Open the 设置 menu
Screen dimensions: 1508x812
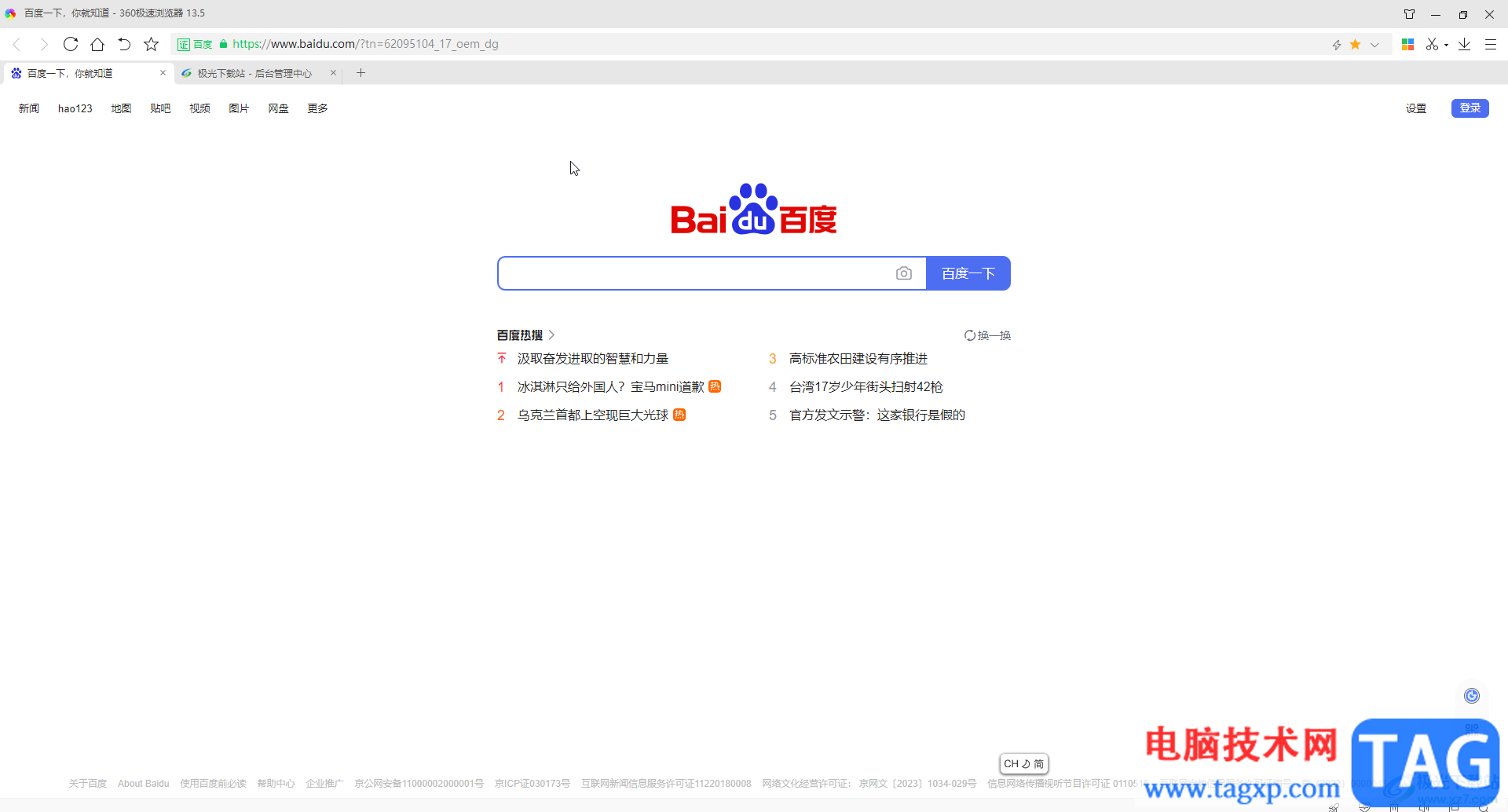click(x=1416, y=108)
